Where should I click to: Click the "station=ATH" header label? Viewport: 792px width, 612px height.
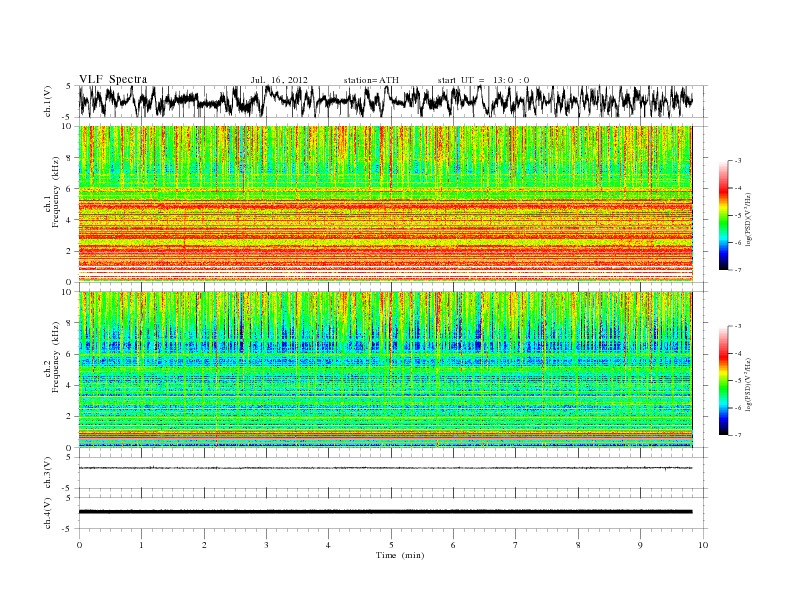click(x=371, y=80)
